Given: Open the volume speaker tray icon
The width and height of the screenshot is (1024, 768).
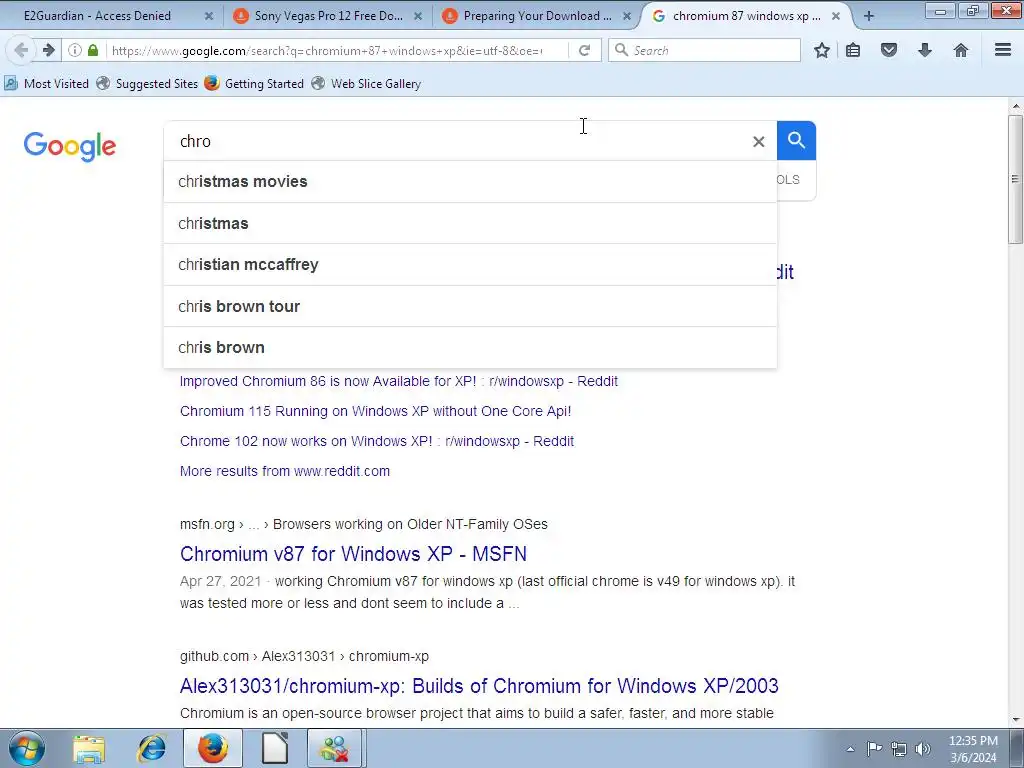Looking at the screenshot, I should pos(923,748).
